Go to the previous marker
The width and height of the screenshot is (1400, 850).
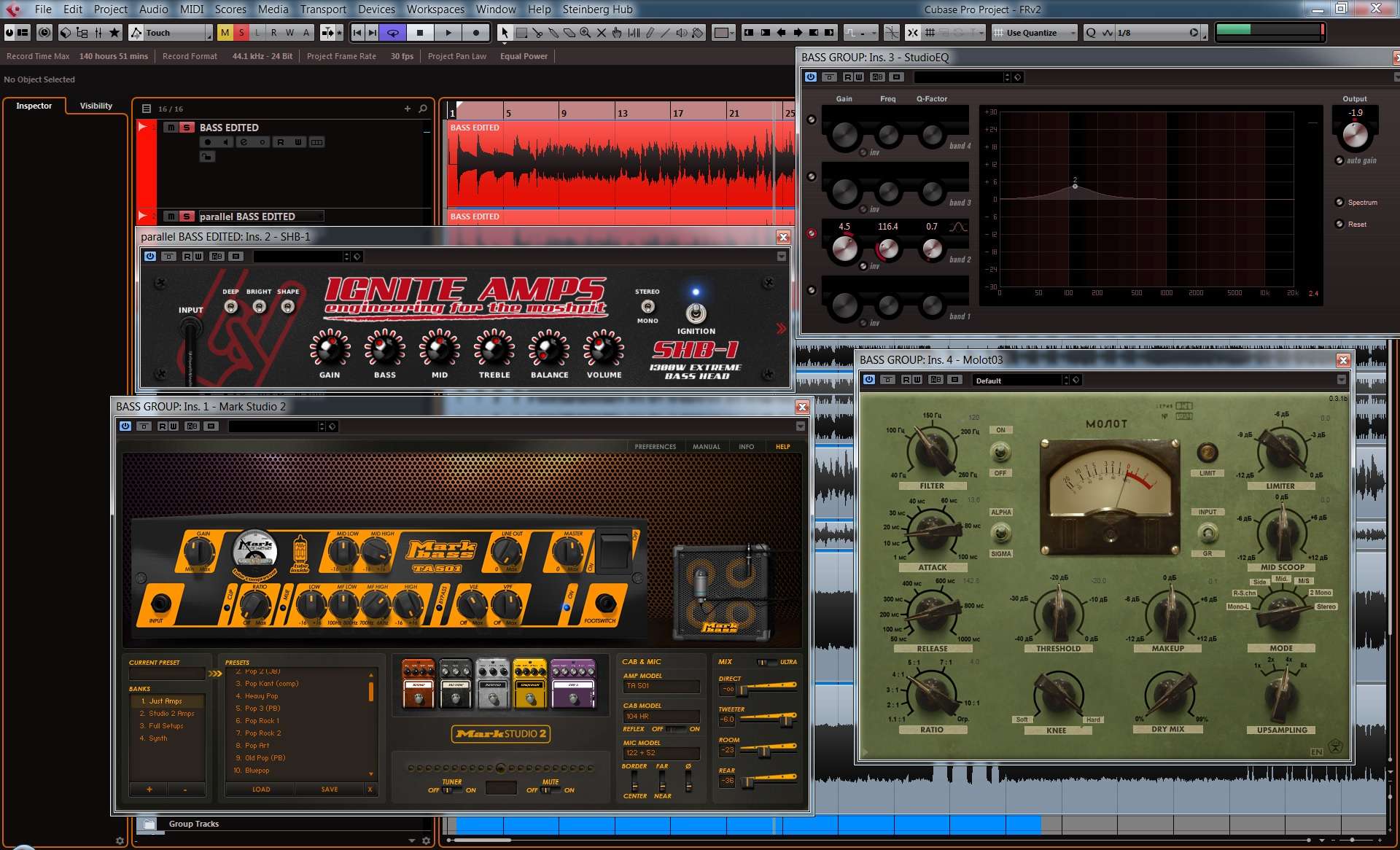pyautogui.click(x=357, y=33)
